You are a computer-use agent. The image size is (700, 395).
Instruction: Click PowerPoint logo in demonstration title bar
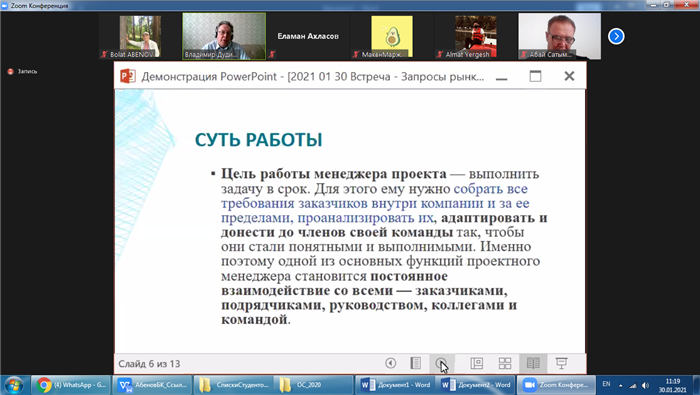click(x=128, y=76)
